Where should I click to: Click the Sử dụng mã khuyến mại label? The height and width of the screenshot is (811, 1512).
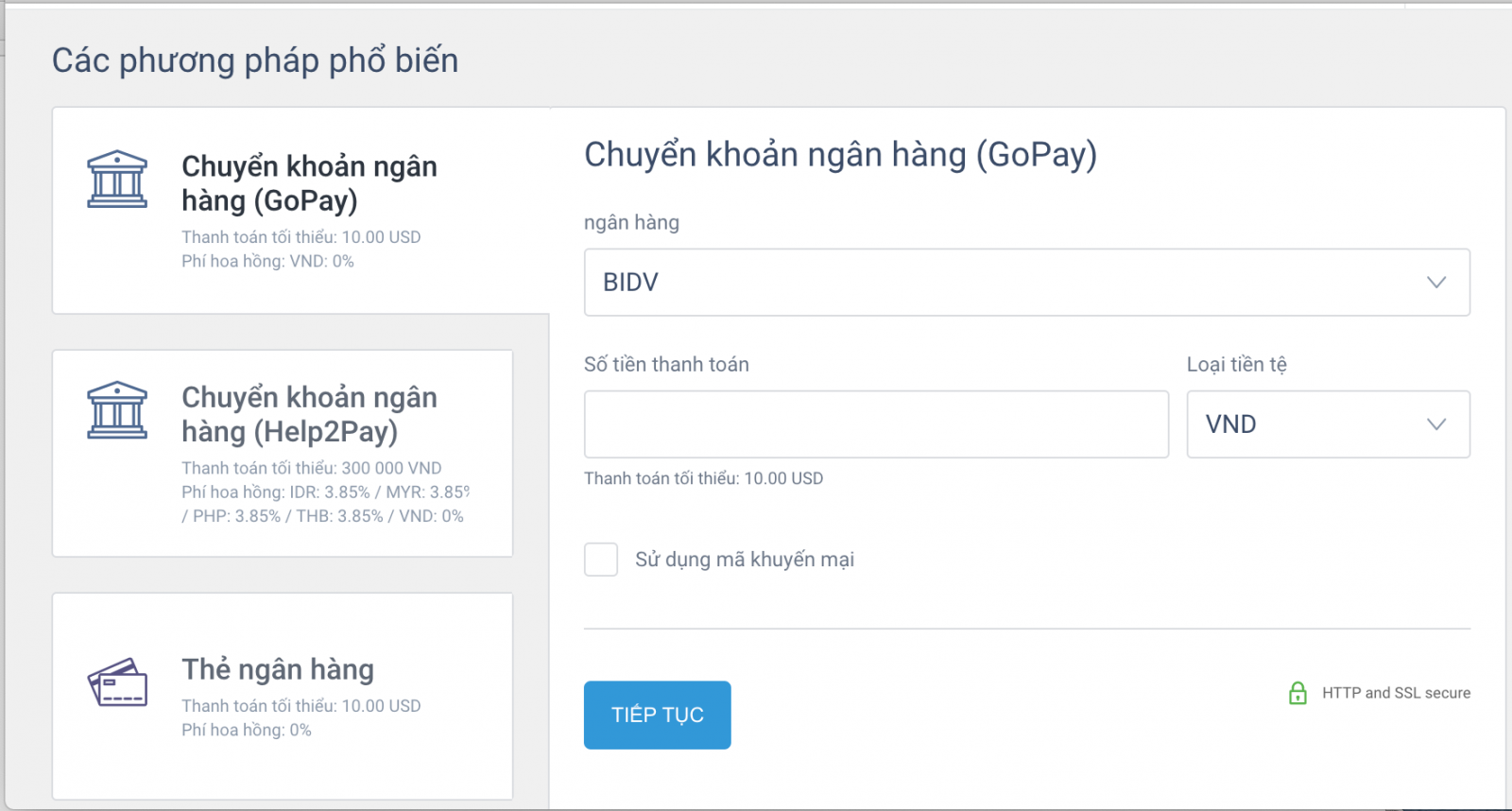[745, 560]
